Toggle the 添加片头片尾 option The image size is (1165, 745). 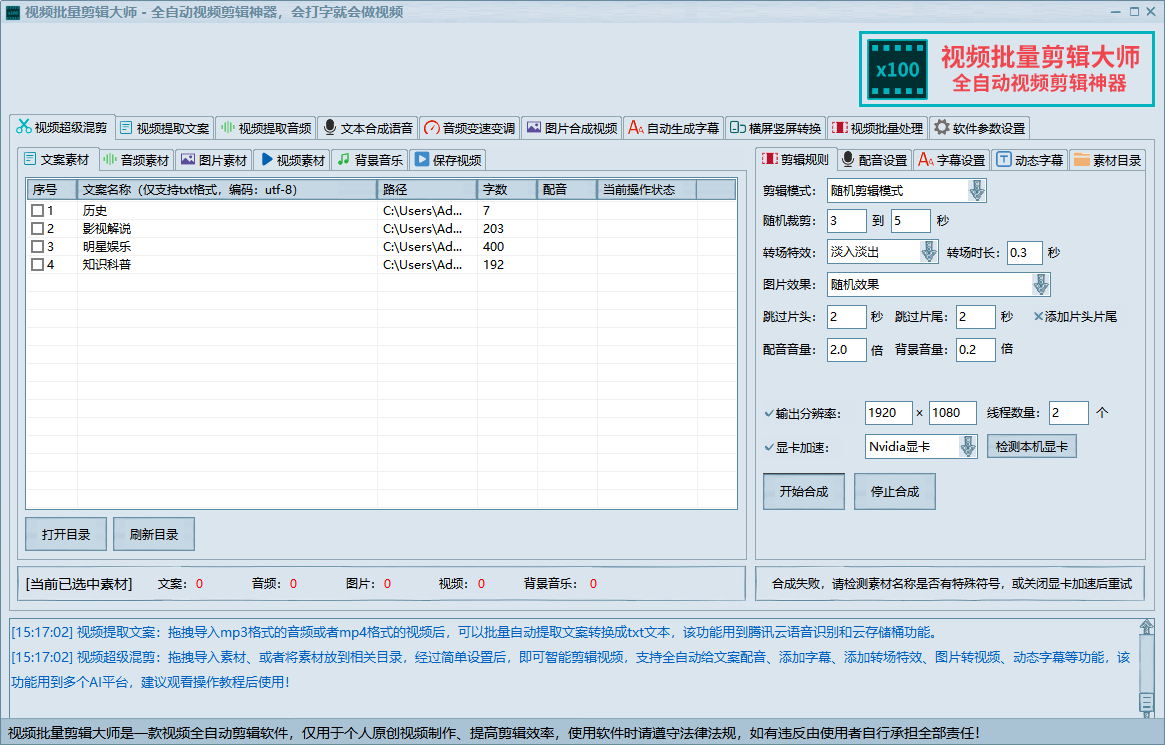tap(1038, 317)
